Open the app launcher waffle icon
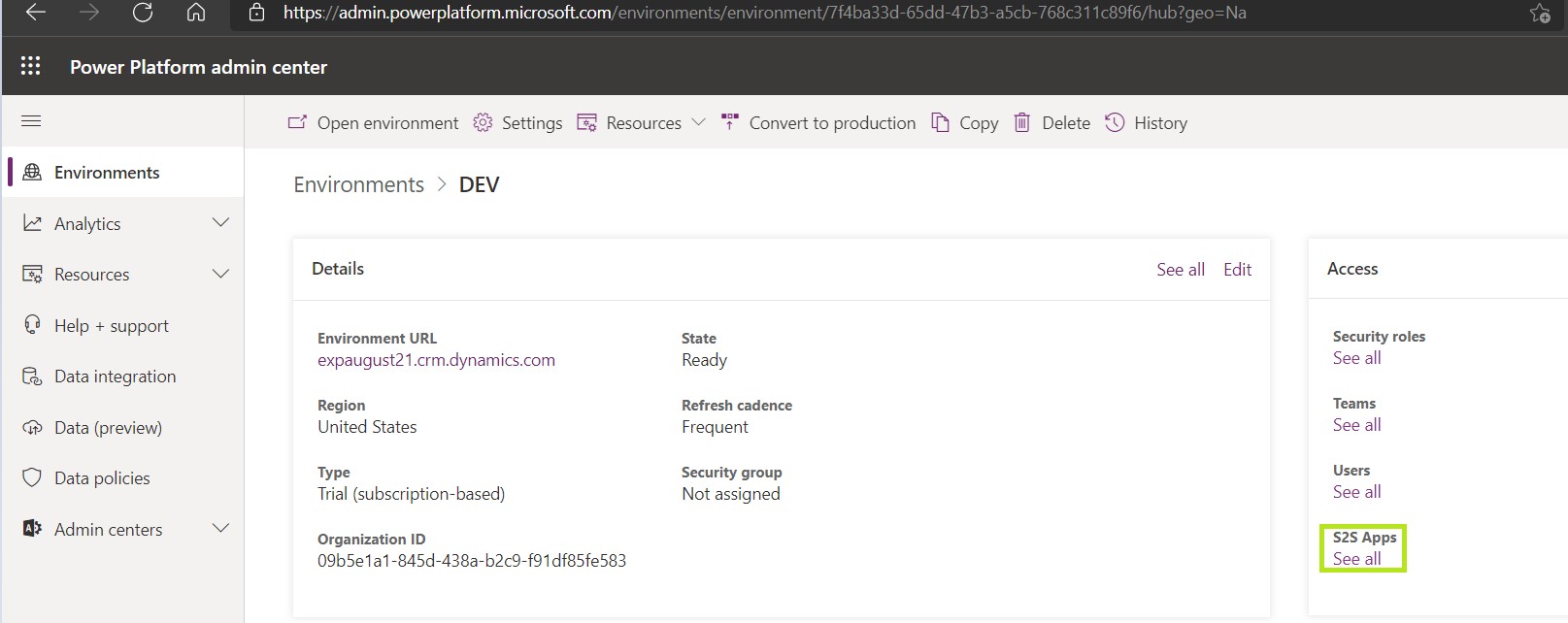 [x=31, y=66]
